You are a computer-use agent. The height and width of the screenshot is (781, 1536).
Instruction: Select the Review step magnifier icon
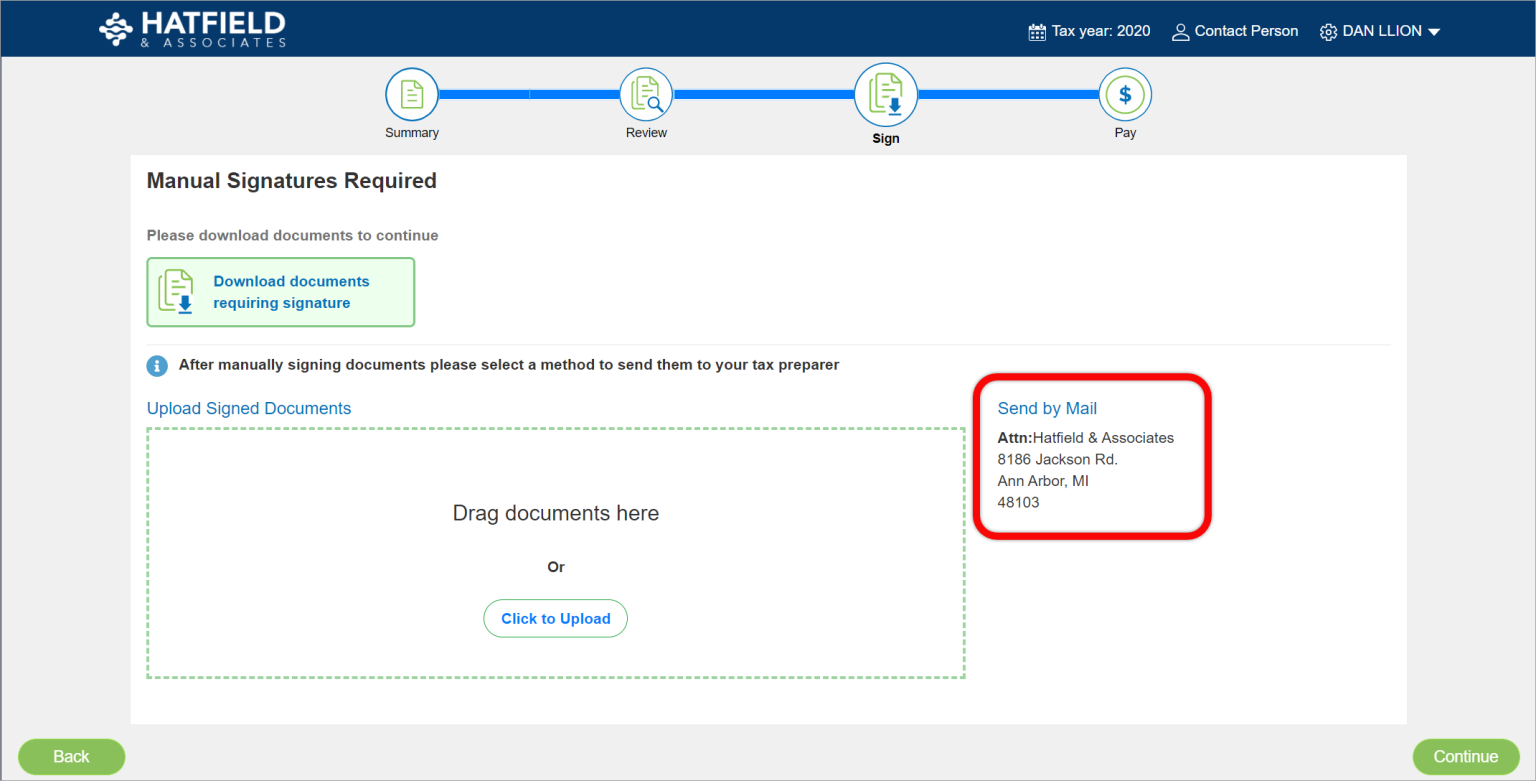click(x=645, y=93)
